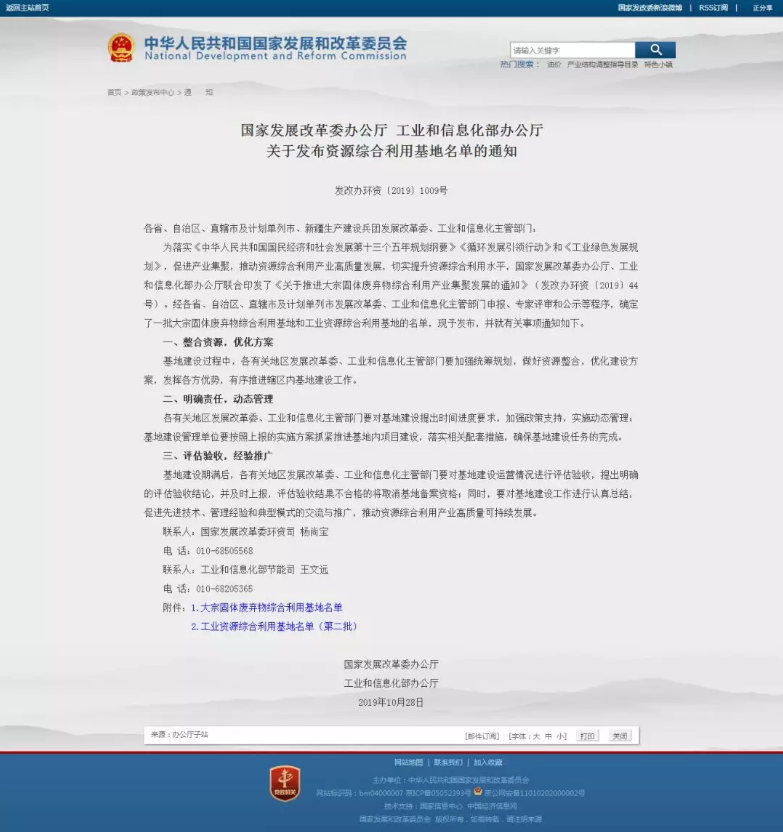Click the red 党政机关 shield badge
The image size is (783, 832).
285,783
